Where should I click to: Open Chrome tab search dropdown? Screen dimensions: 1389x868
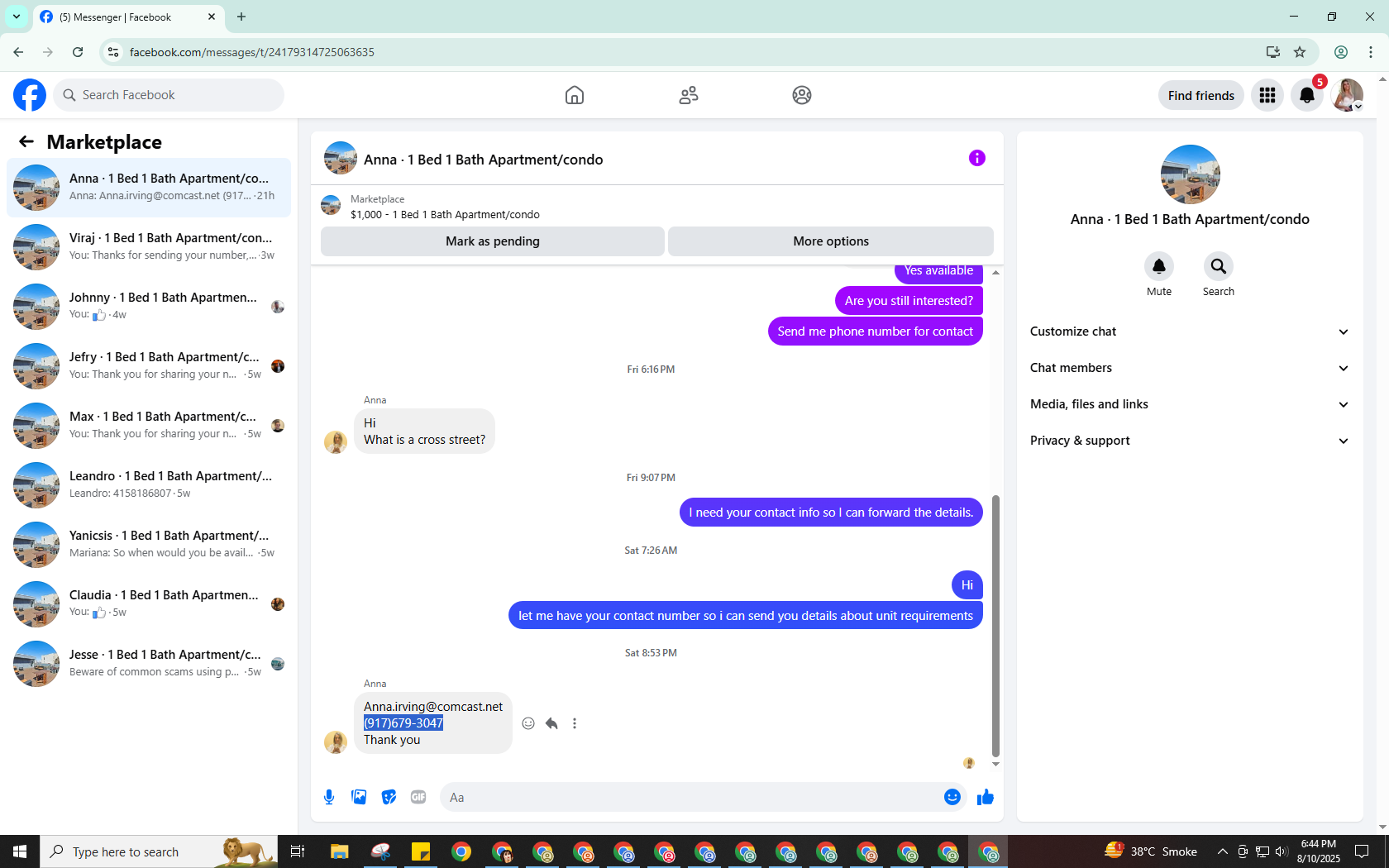(17, 17)
